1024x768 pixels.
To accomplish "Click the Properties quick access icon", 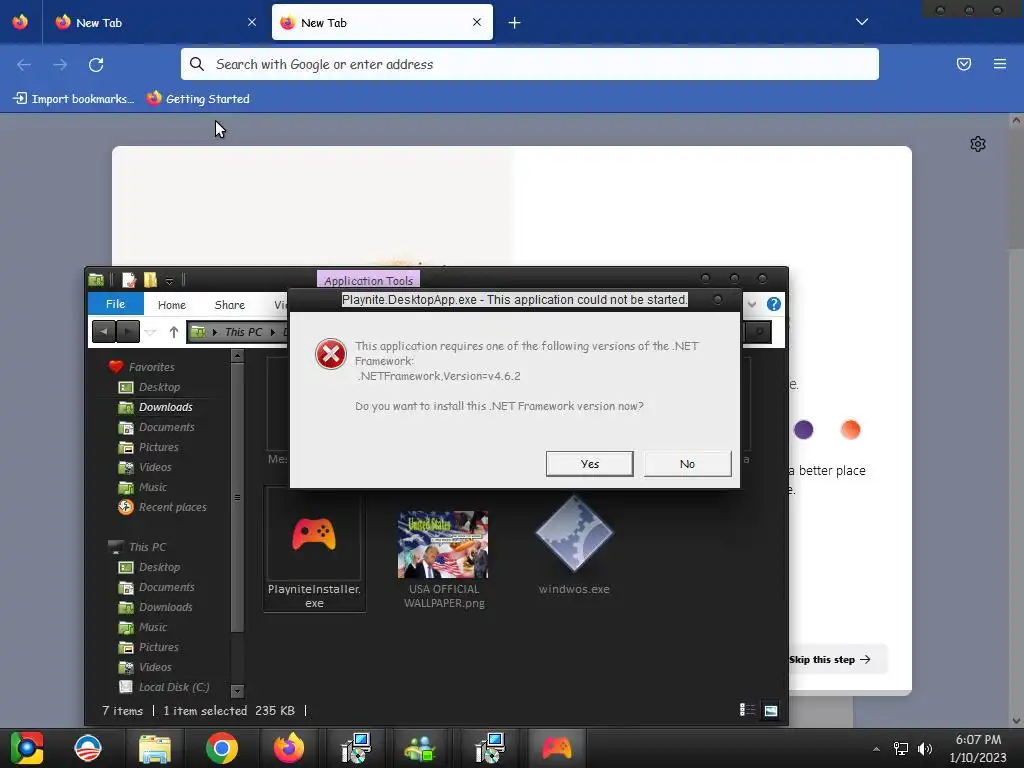I will pyautogui.click(x=129, y=280).
